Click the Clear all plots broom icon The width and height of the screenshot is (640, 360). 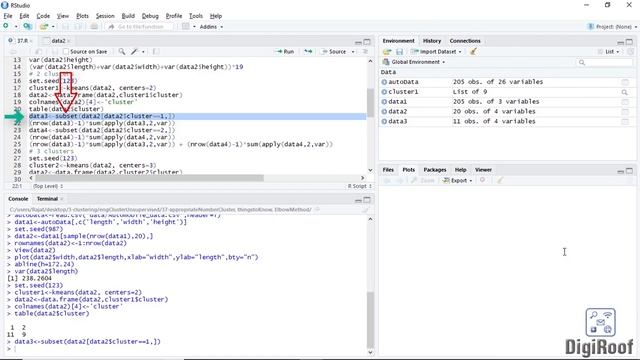pyautogui.click(x=500, y=180)
